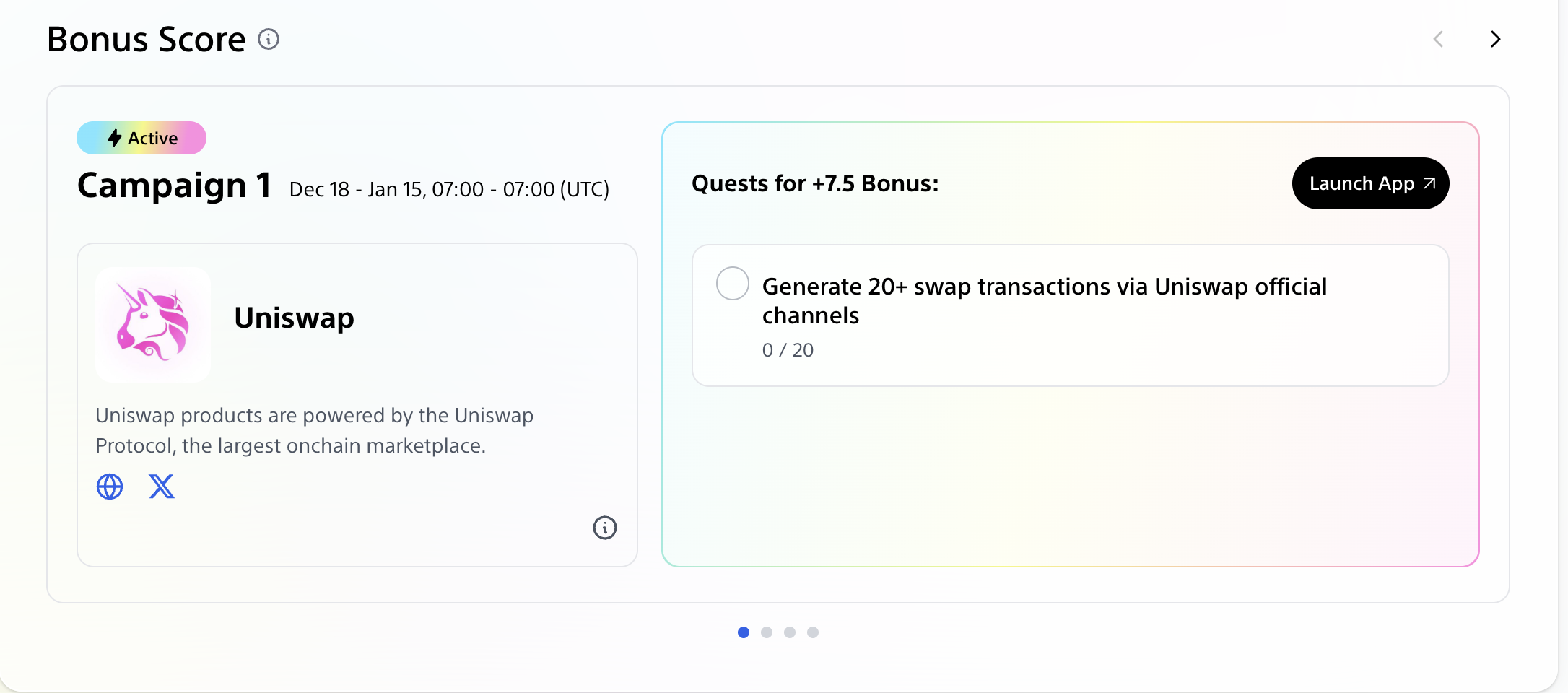Screen dimensions: 1568x693
Task: Click the pink Uniswap unicorn logo
Action: (x=153, y=324)
